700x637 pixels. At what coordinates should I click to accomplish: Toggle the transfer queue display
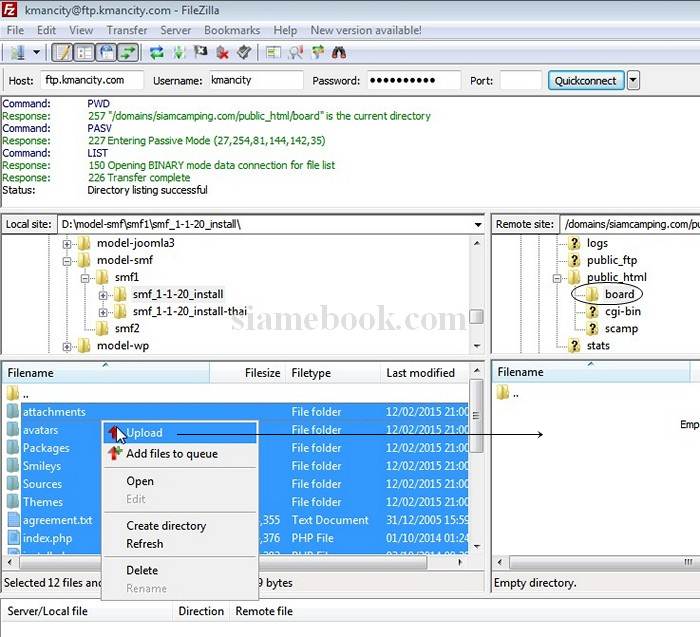click(x=128, y=53)
